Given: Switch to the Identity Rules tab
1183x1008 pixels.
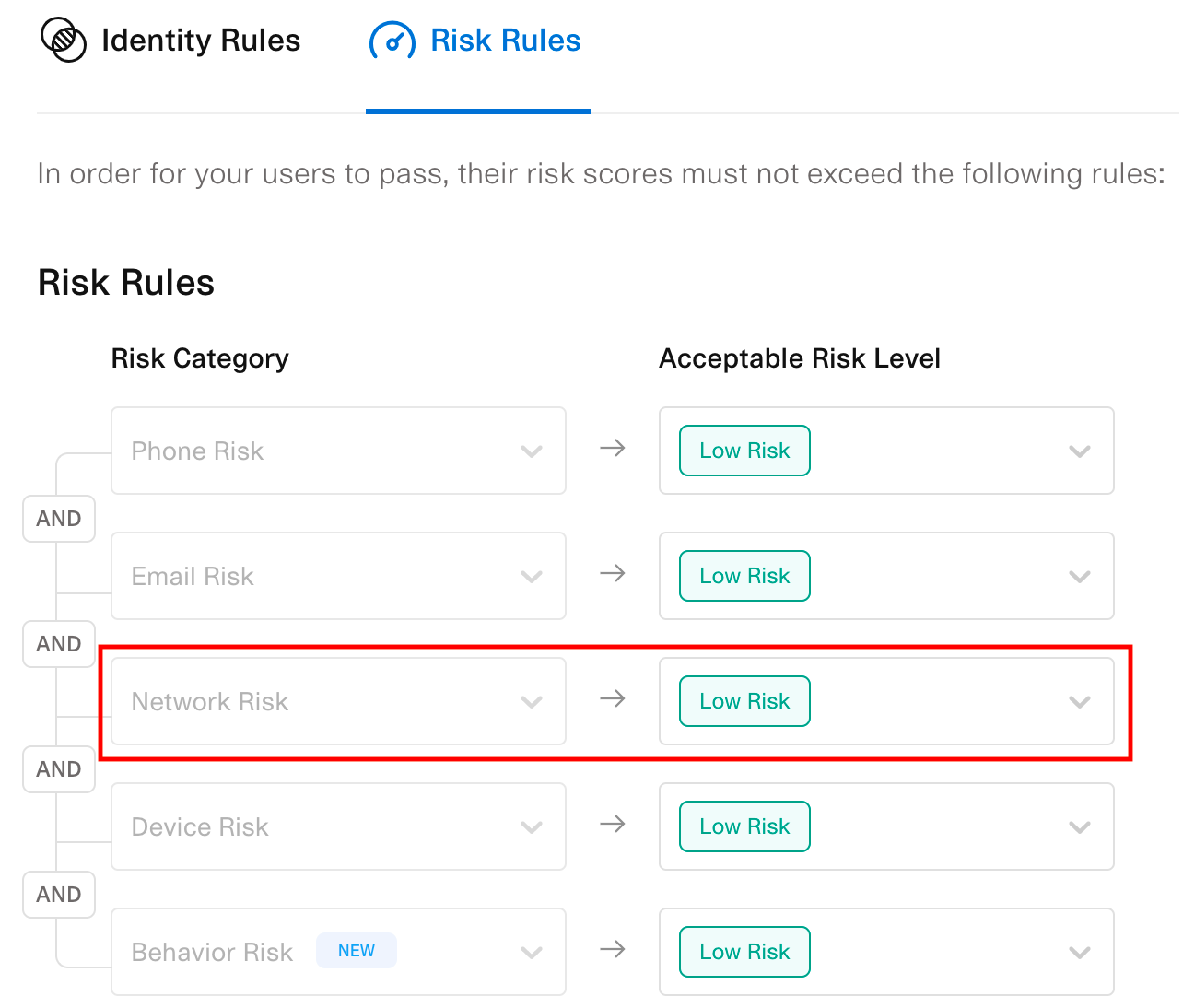Looking at the screenshot, I should (x=201, y=40).
